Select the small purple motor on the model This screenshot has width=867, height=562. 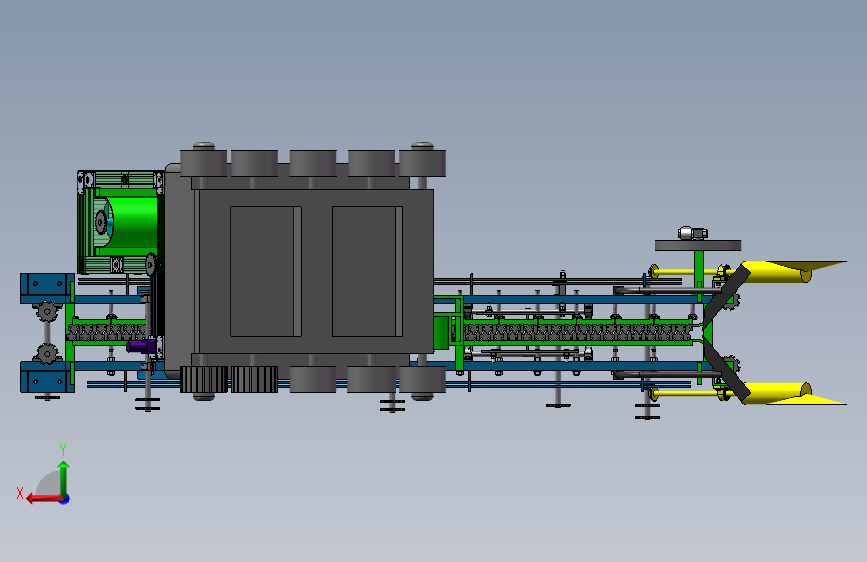[142, 347]
